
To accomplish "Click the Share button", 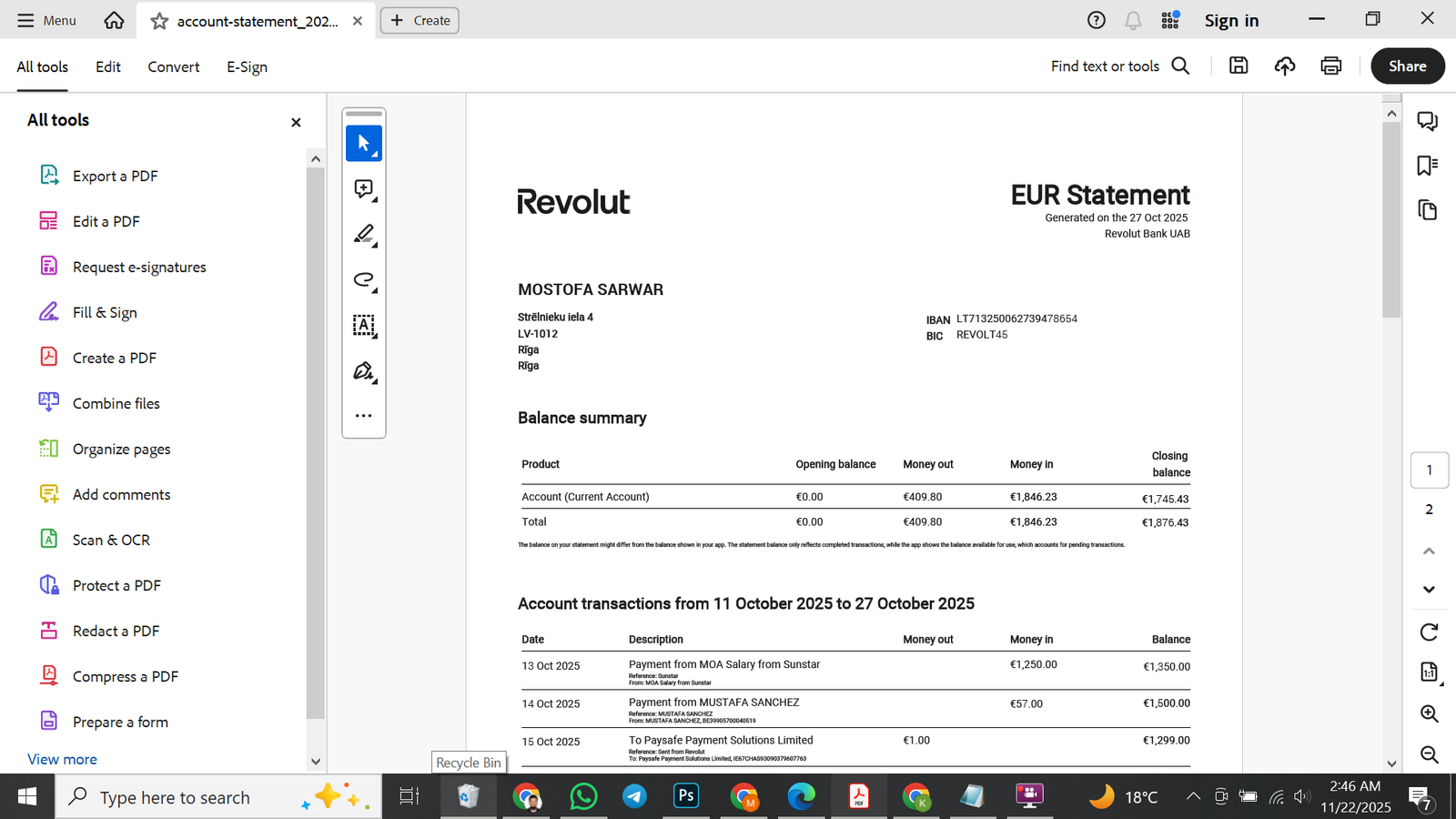I will tap(1407, 66).
